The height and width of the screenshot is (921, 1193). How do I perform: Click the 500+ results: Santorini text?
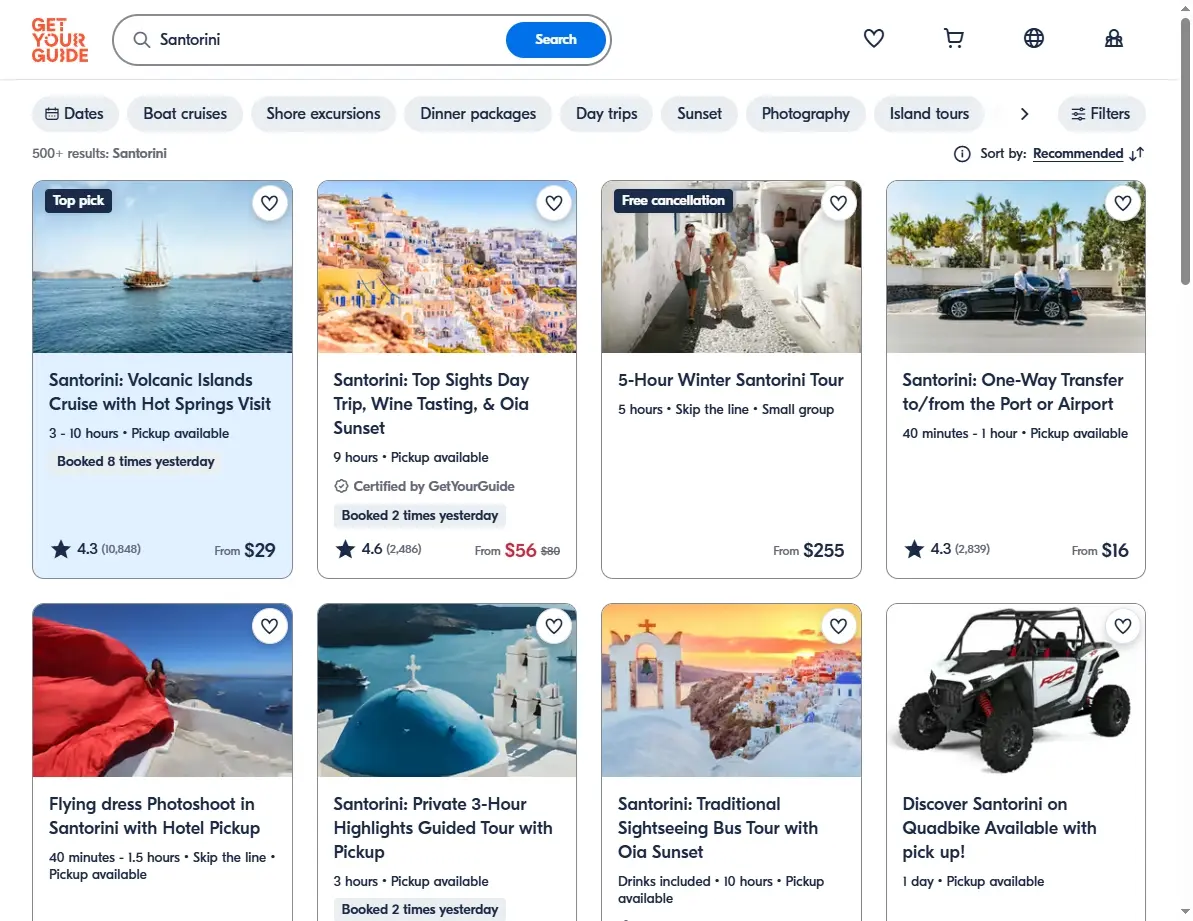point(99,154)
